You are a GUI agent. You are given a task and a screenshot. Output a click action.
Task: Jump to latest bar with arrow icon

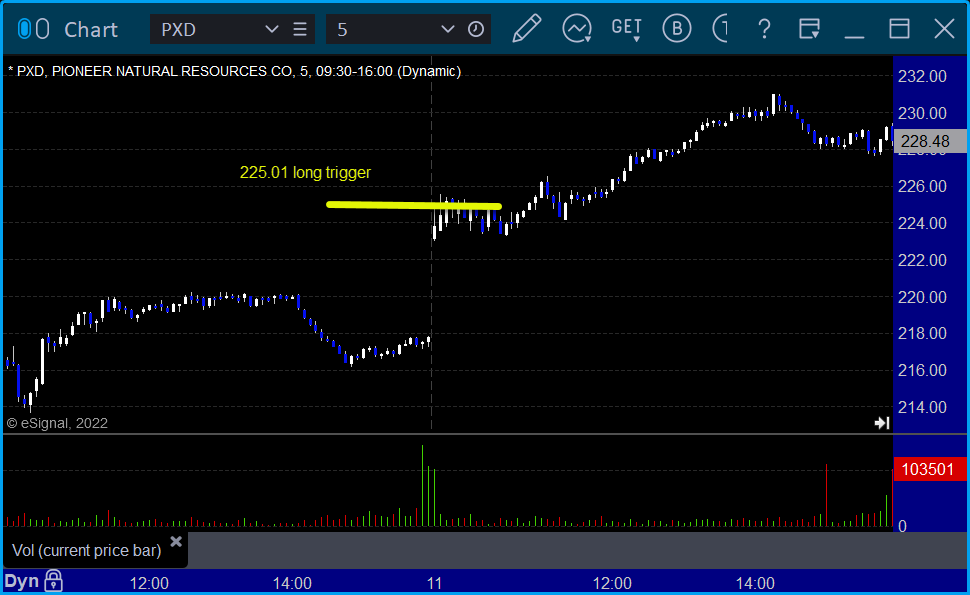[x=882, y=423]
